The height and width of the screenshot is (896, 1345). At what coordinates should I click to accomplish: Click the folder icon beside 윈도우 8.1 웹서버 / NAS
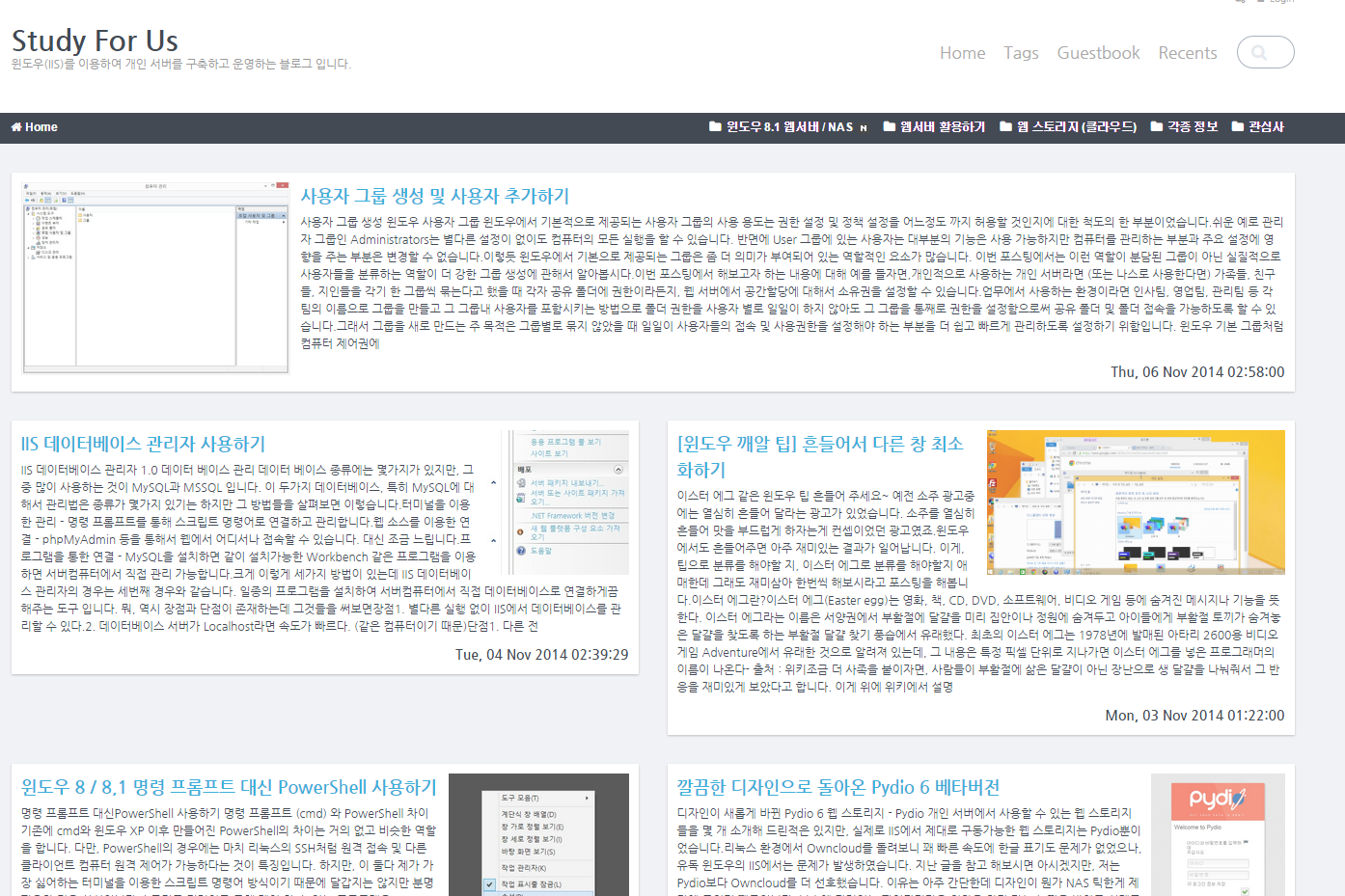715,126
